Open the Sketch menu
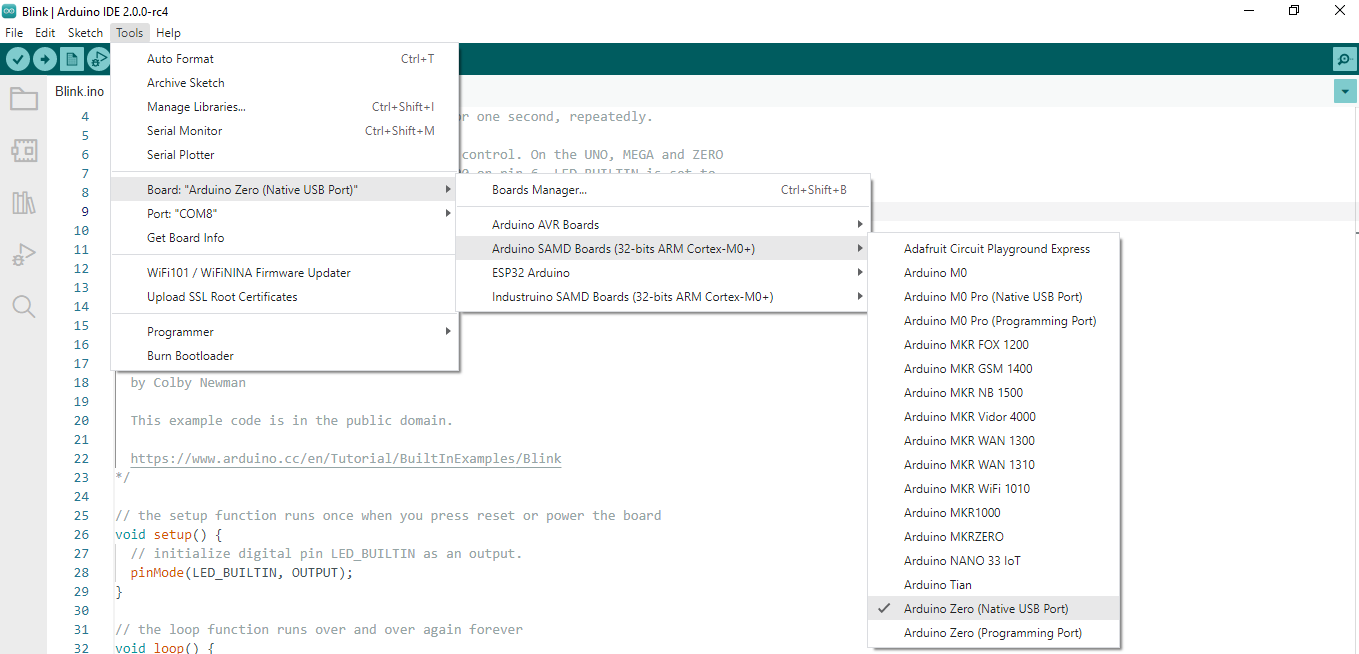This screenshot has height=654, width=1359. tap(85, 33)
